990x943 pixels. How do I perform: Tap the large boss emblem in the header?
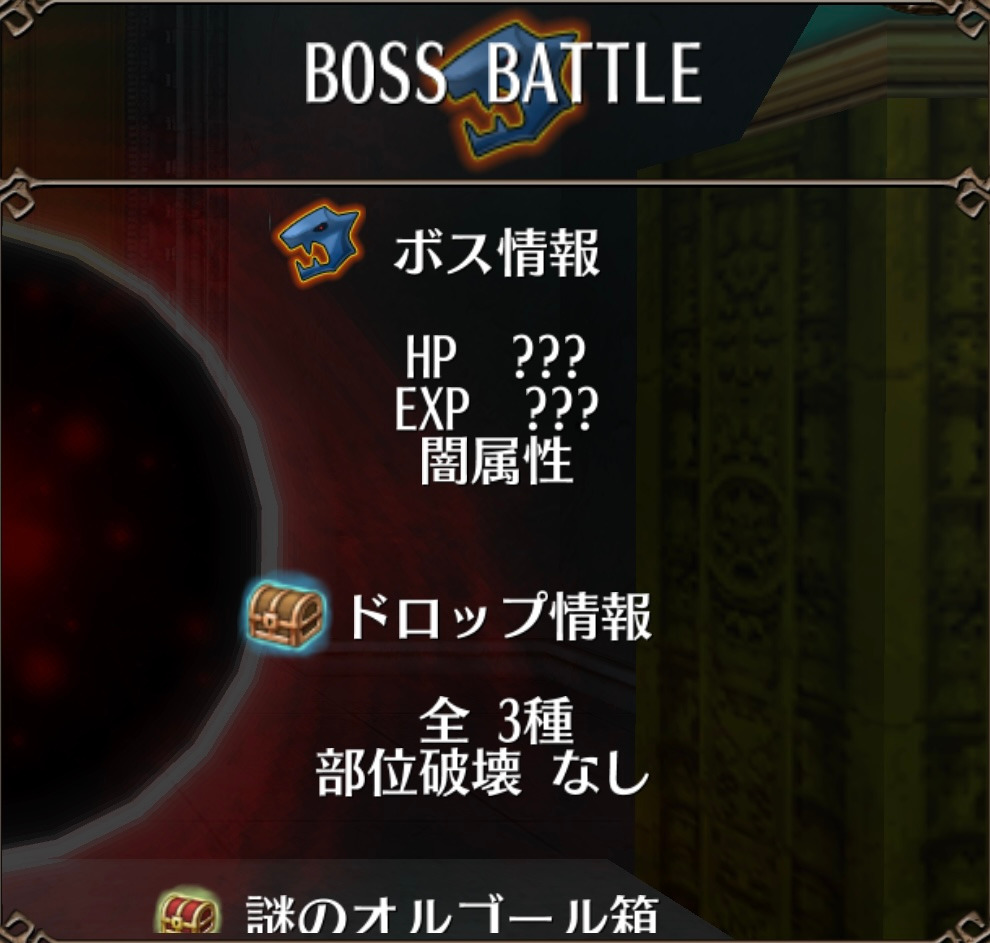click(x=515, y=96)
